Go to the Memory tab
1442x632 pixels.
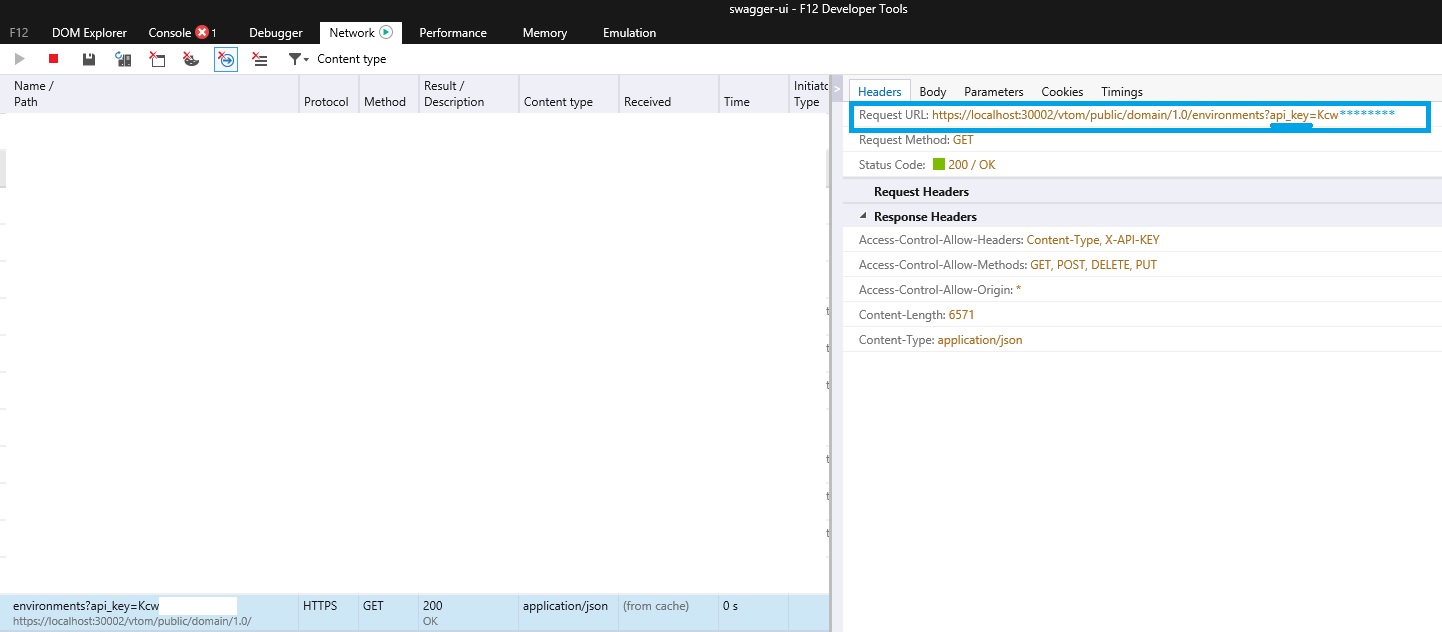[545, 33]
